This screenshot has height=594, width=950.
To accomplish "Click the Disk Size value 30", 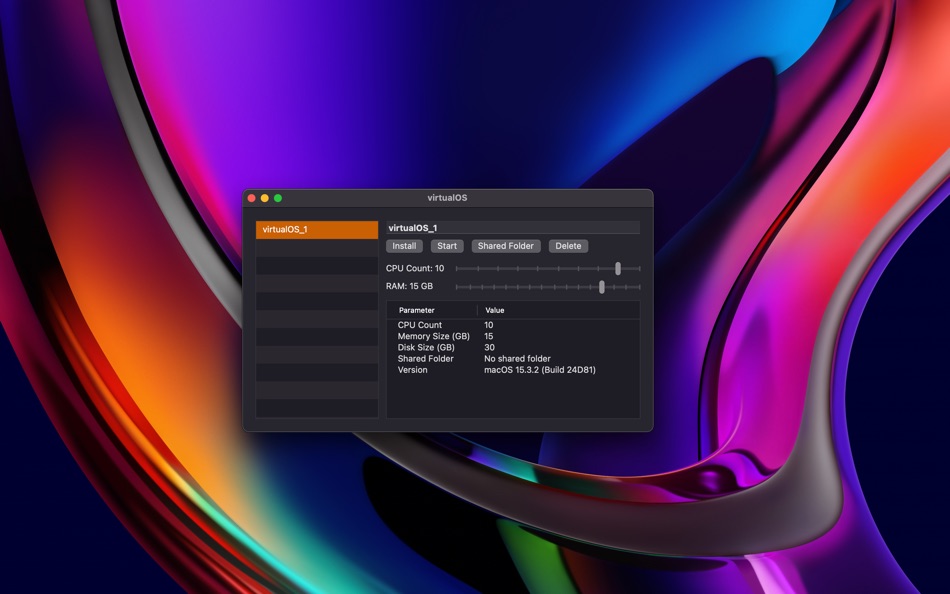I will pos(490,347).
